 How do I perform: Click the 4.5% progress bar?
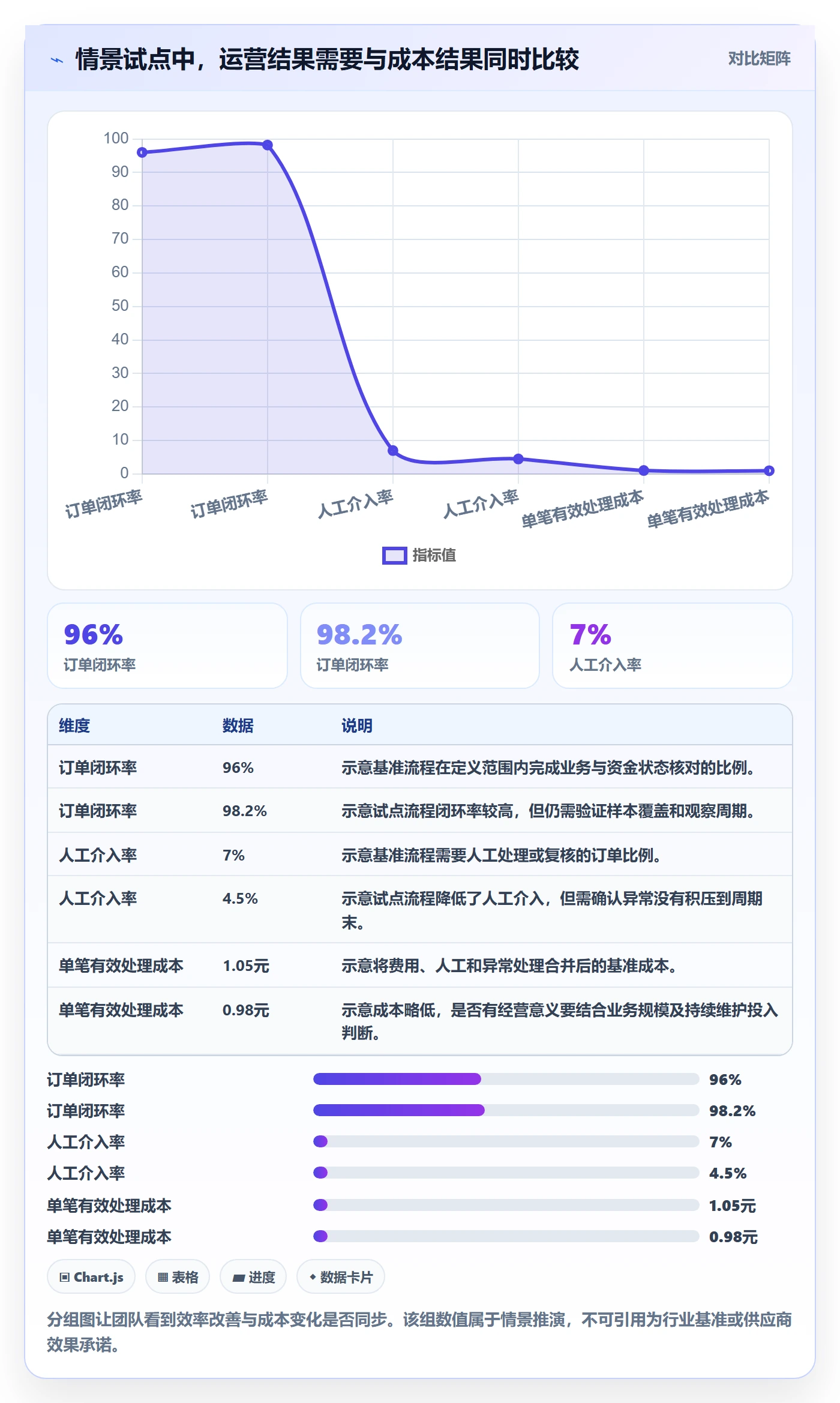[506, 1173]
